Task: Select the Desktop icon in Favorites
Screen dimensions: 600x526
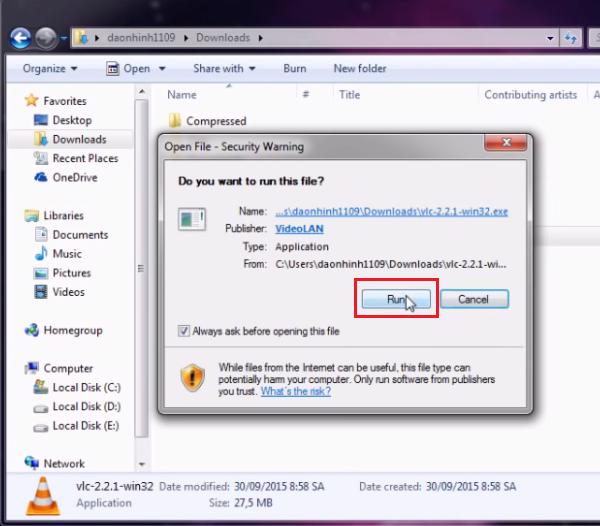Action: 71,120
